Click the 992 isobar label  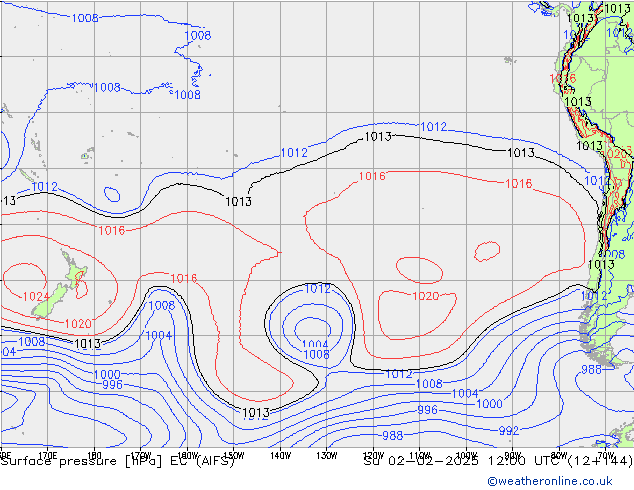509,431
